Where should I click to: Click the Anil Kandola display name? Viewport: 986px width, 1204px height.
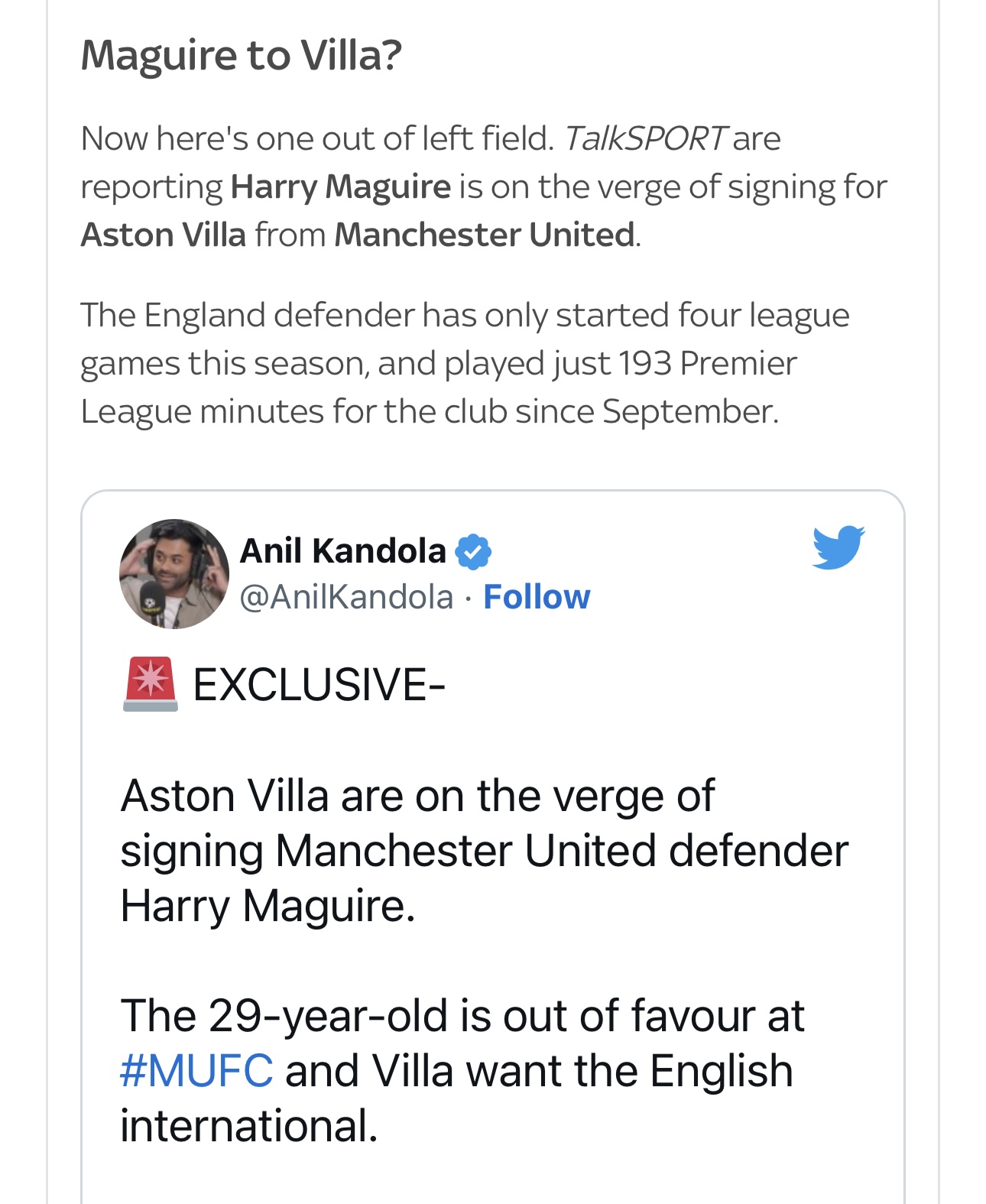pyautogui.click(x=342, y=551)
